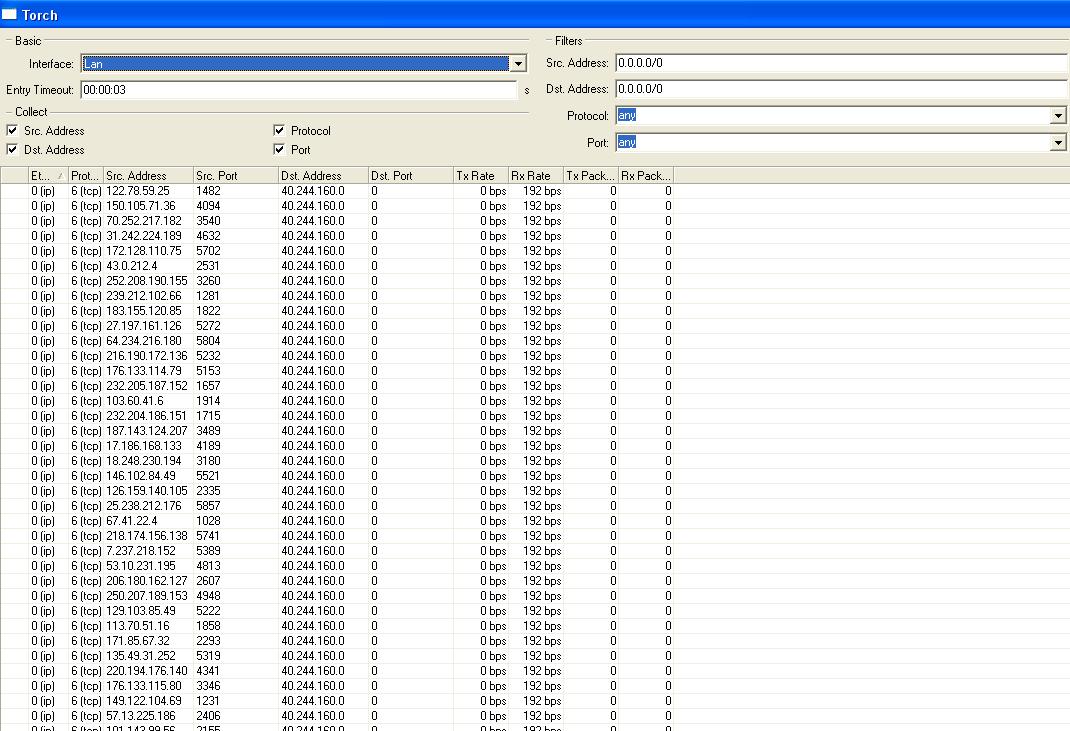Select the row with source 25.238.212.176

(x=337, y=506)
